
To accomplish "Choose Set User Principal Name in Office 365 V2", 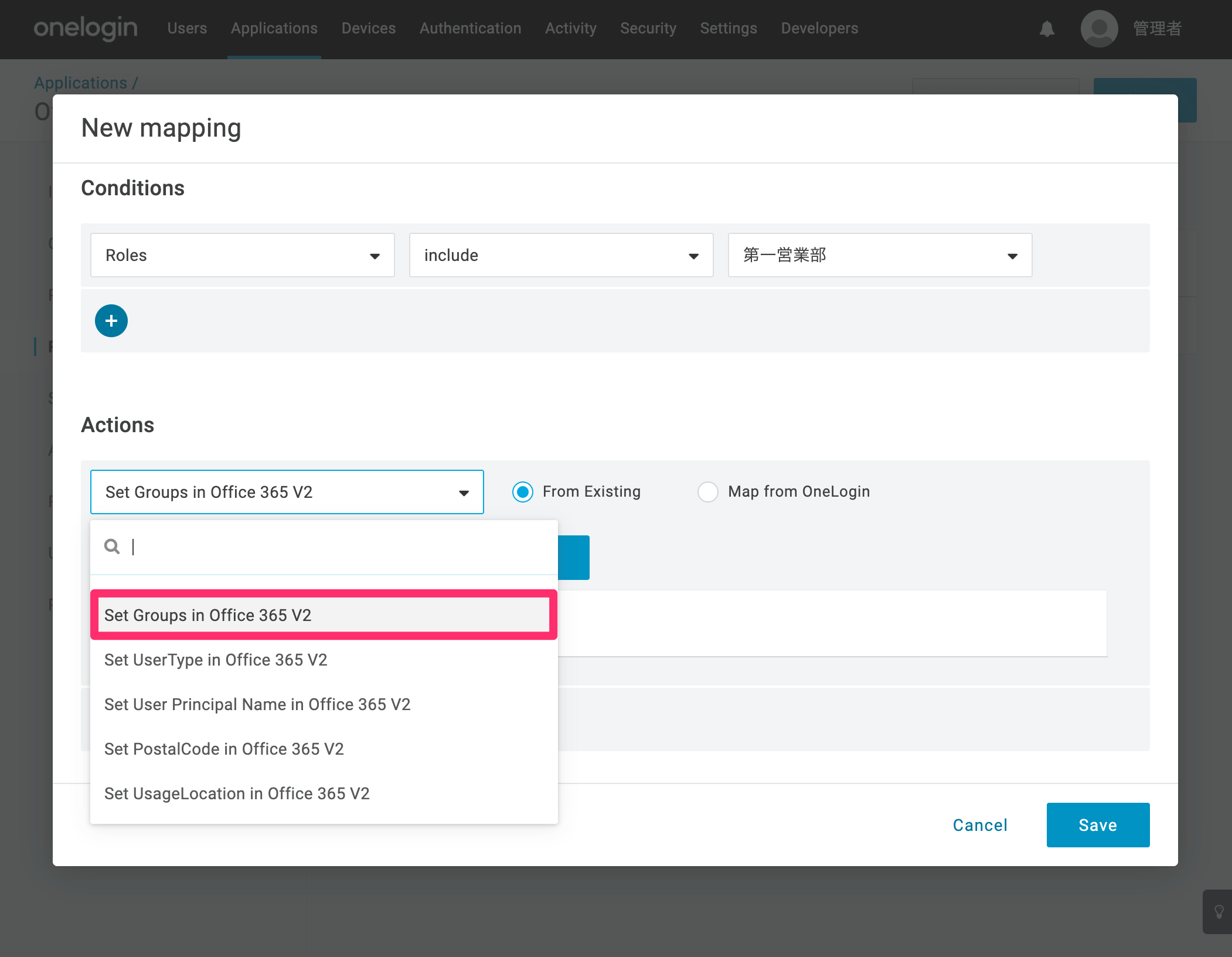I will tap(324, 704).
